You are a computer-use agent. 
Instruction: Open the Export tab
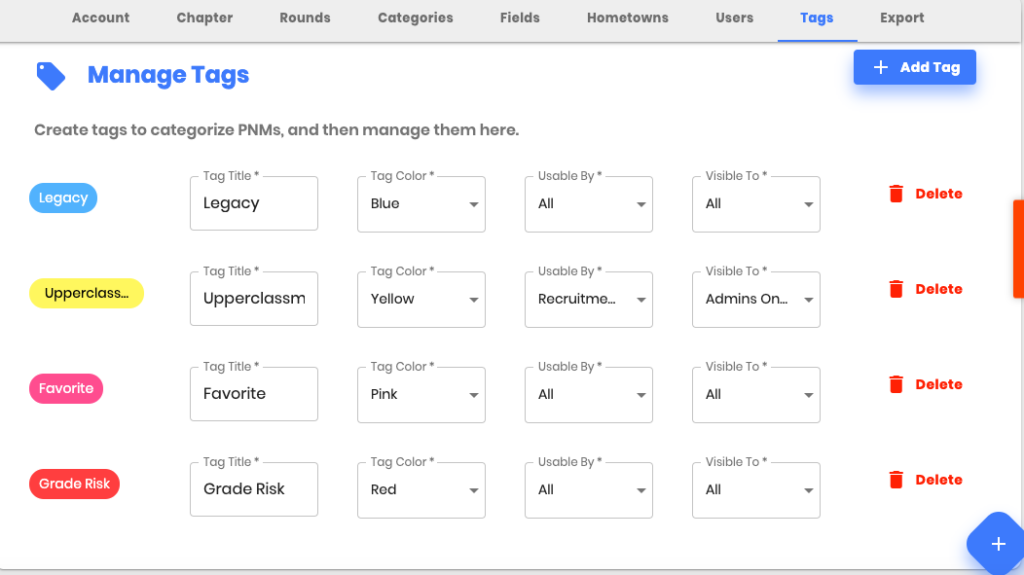[902, 18]
